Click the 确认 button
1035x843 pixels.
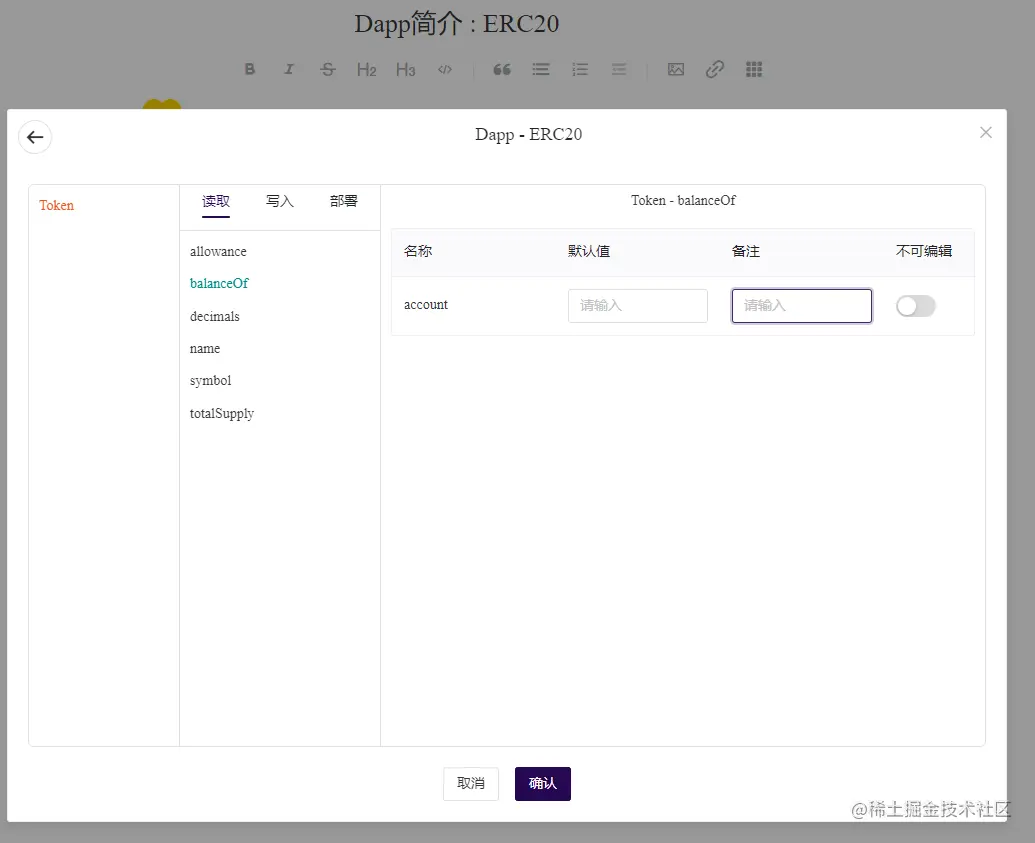(543, 784)
